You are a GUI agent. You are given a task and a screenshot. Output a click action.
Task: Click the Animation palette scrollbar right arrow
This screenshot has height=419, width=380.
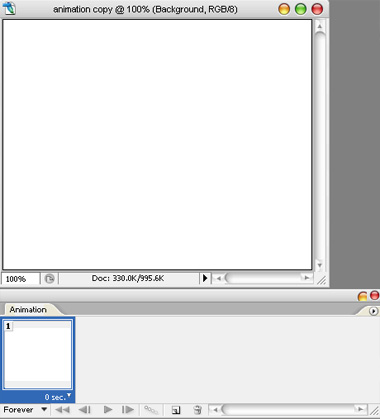360,409
